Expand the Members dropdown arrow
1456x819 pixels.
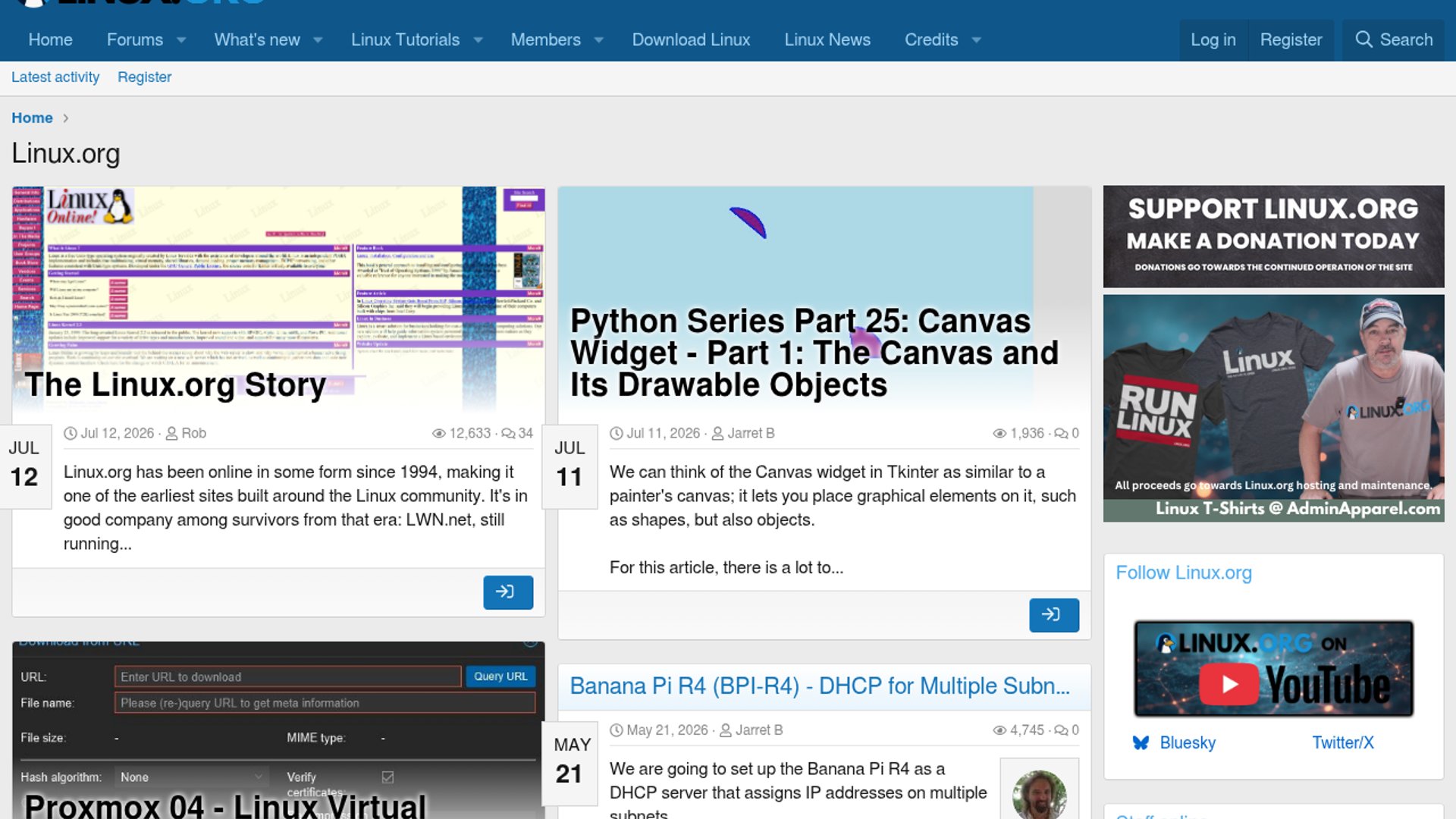coord(599,39)
